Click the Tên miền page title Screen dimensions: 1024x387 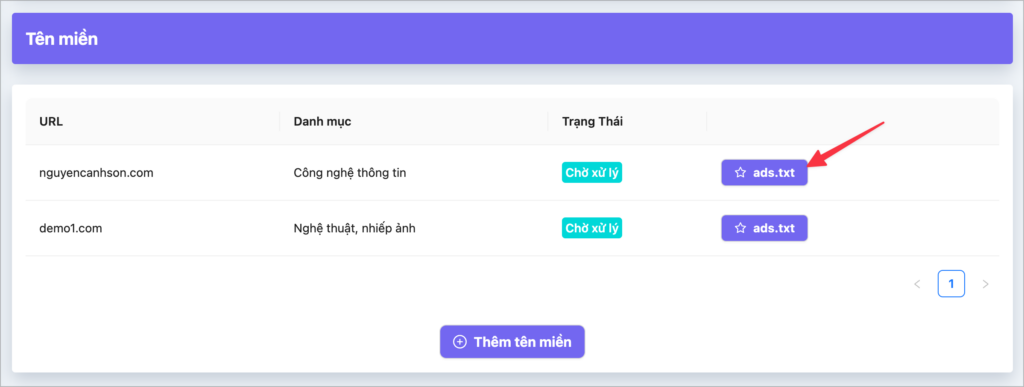62,39
